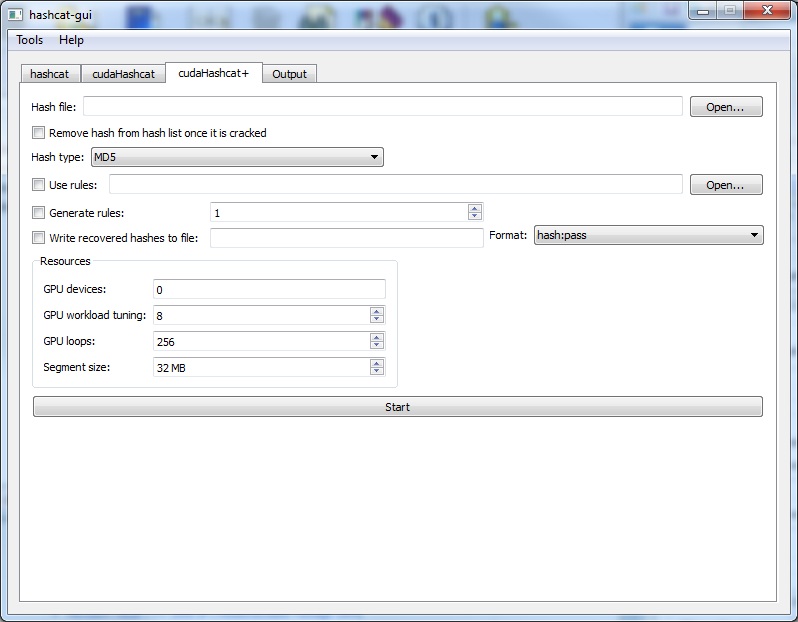
Task: Decrease the GPU loops value
Action: (377, 345)
